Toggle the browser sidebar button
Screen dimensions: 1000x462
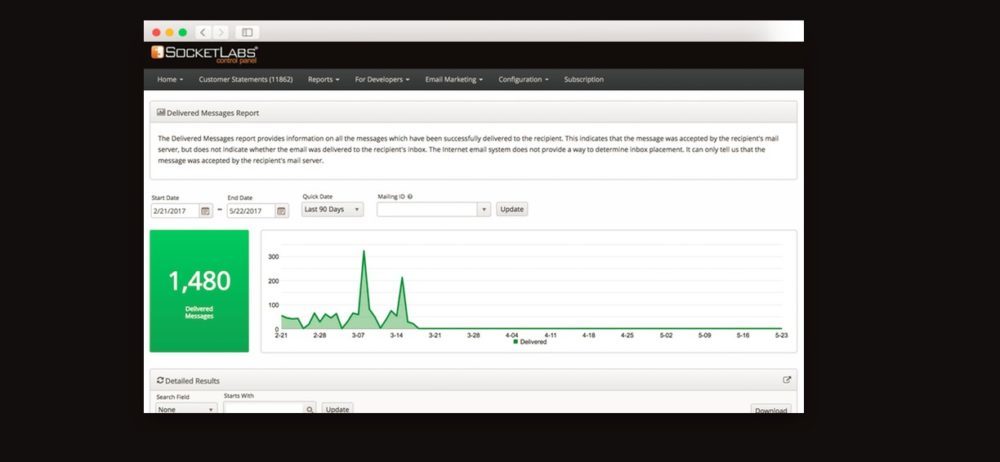247,32
